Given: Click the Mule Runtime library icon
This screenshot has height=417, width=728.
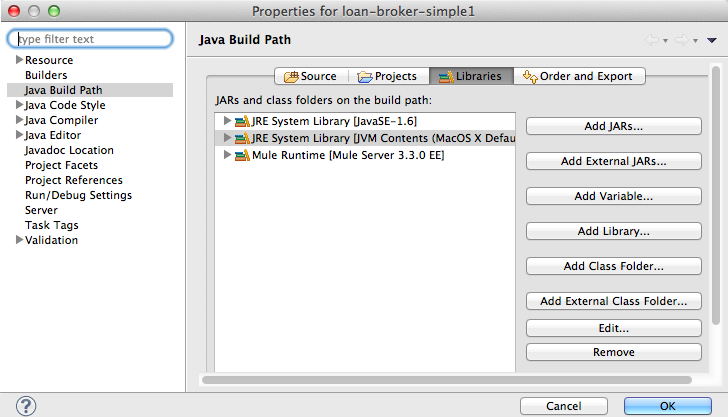Looking at the screenshot, I should click(242, 156).
